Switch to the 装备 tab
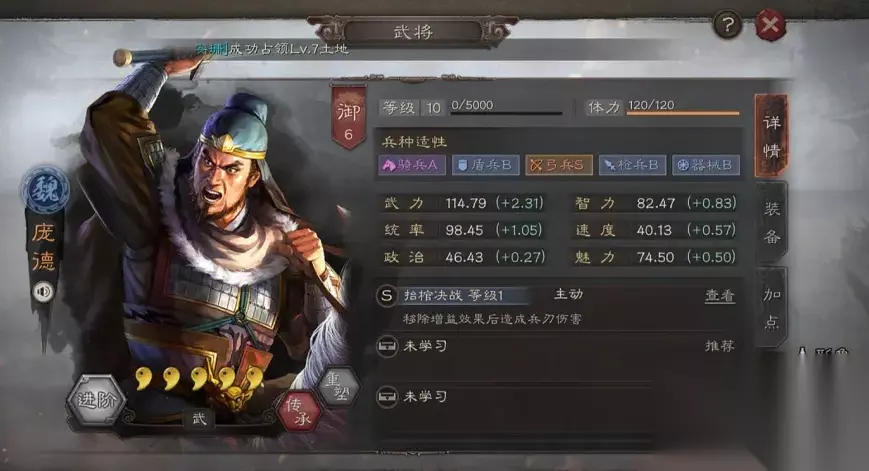869x471 pixels. (x=771, y=222)
